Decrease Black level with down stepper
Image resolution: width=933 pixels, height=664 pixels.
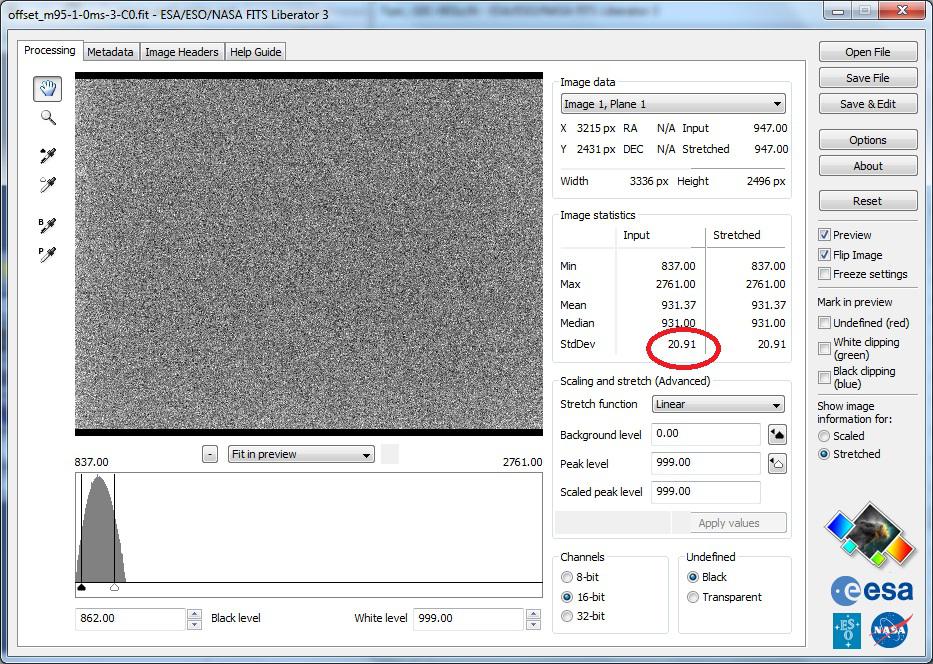click(194, 624)
